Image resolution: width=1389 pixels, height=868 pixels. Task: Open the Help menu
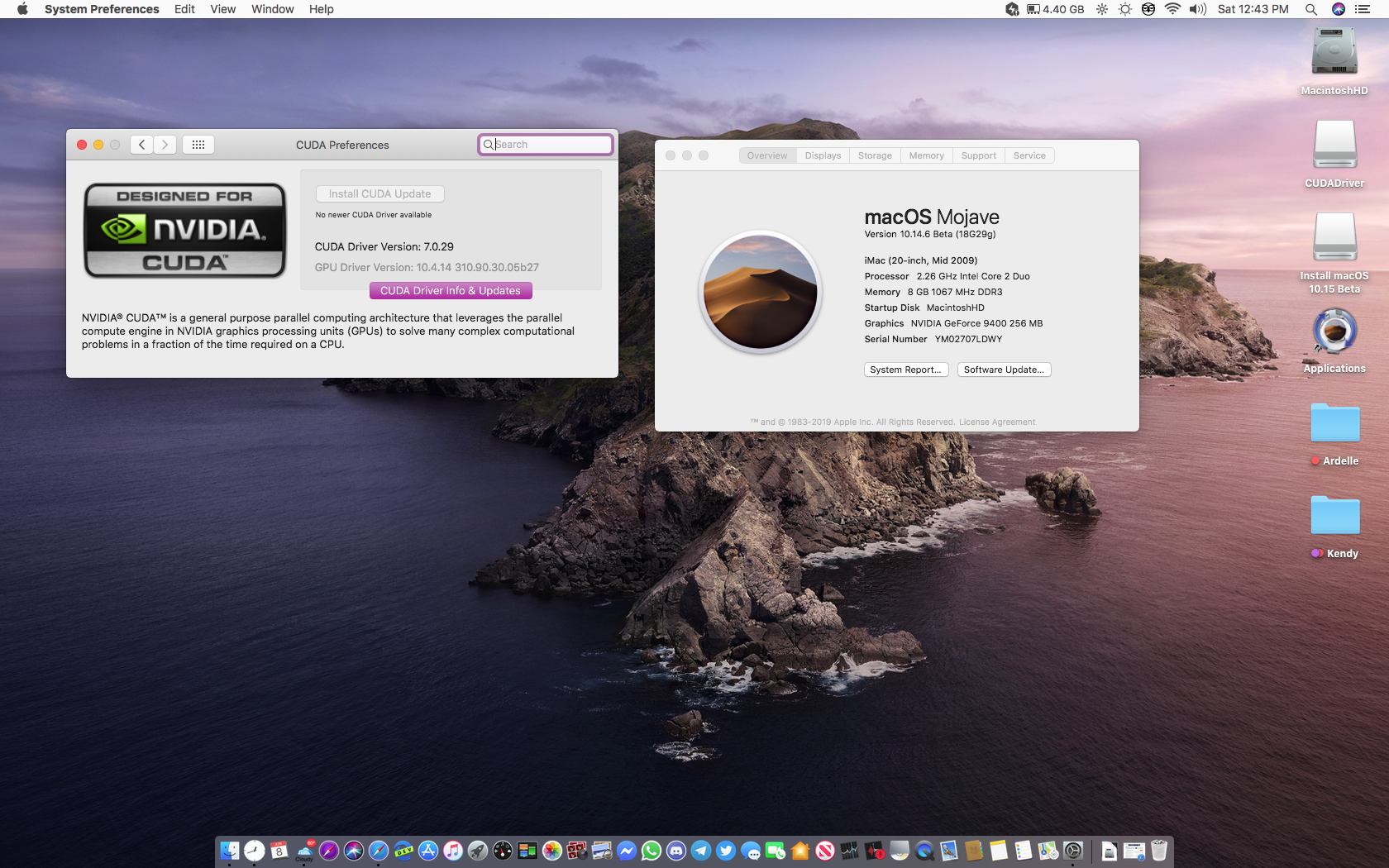click(x=322, y=9)
